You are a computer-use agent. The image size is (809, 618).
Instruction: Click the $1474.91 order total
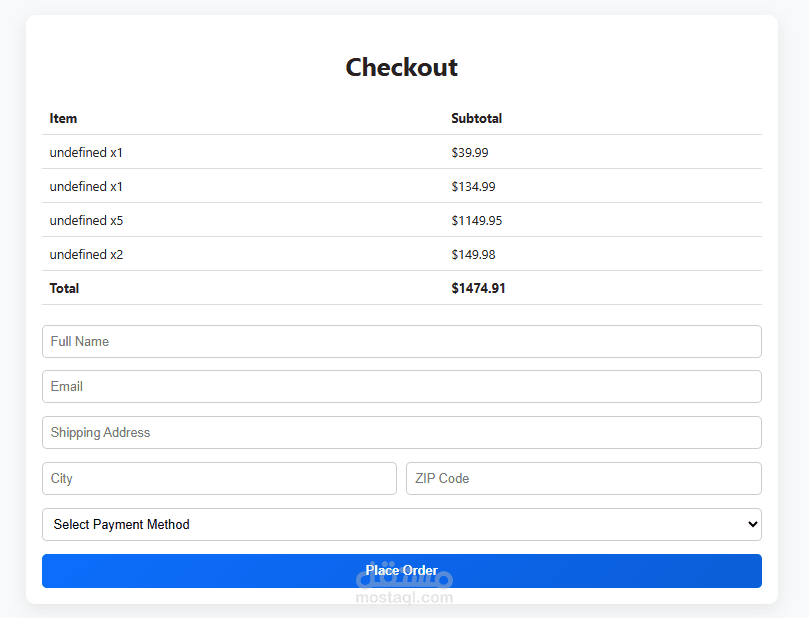pyautogui.click(x=478, y=289)
